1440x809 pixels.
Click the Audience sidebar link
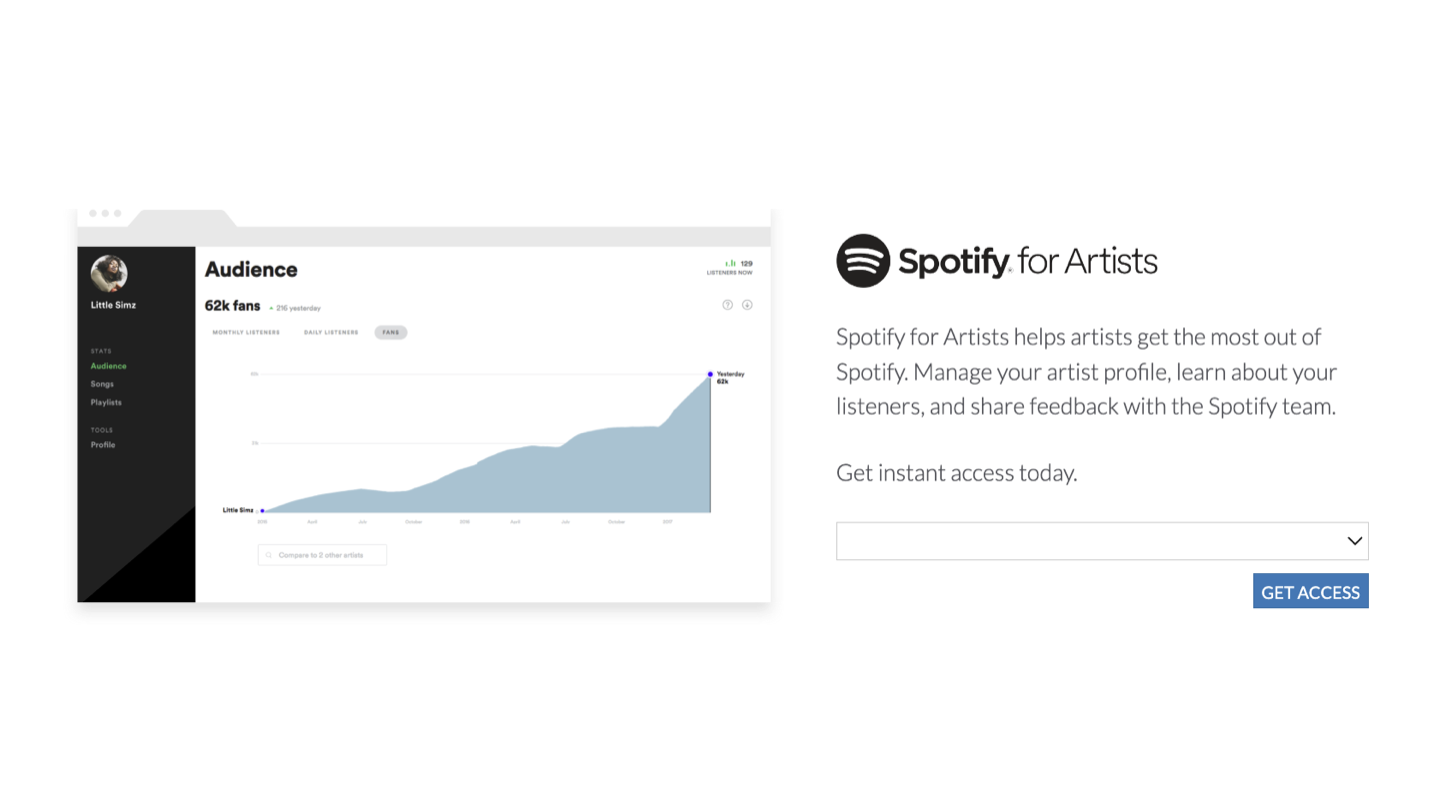108,366
